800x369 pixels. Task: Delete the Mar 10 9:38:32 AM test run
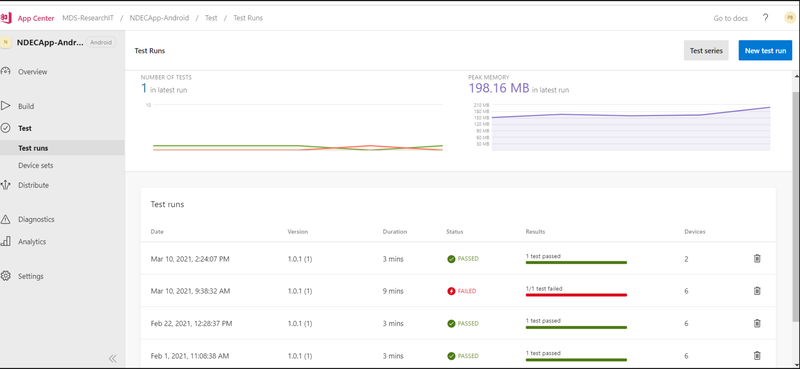click(x=757, y=291)
